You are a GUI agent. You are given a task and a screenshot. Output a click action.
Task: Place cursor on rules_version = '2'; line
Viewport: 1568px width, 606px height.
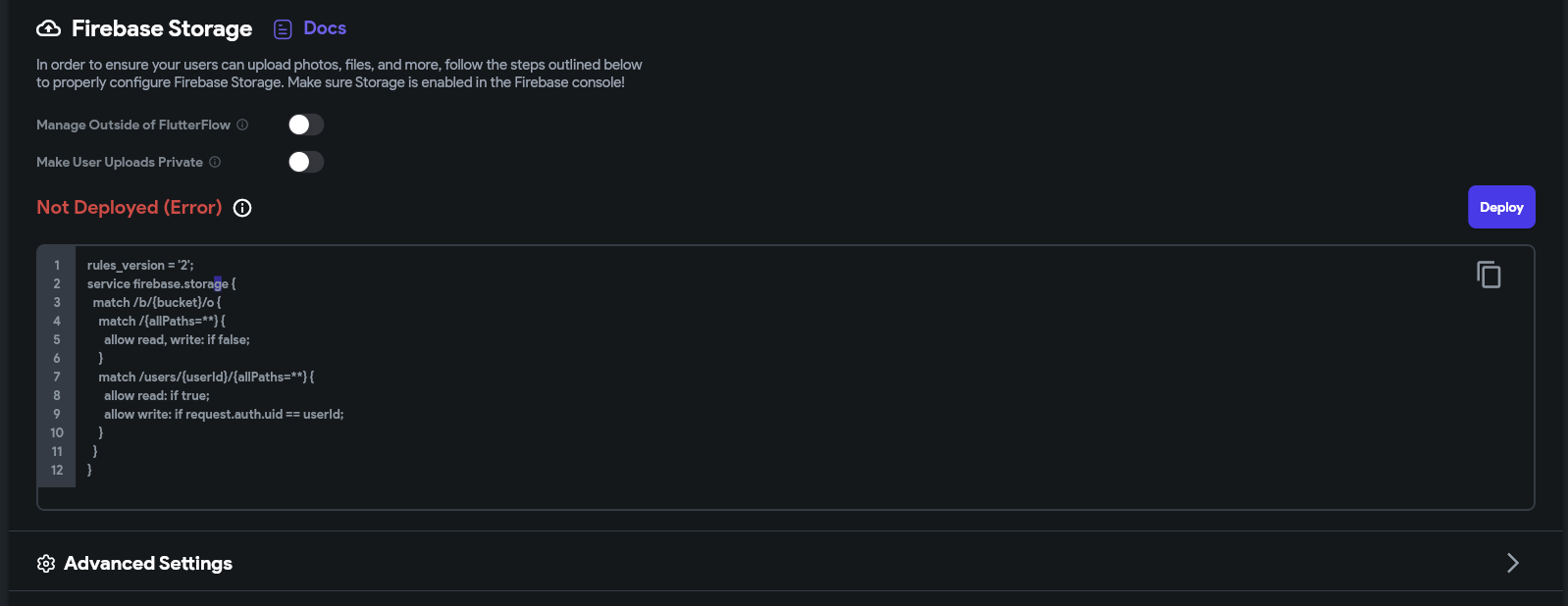(x=140, y=265)
